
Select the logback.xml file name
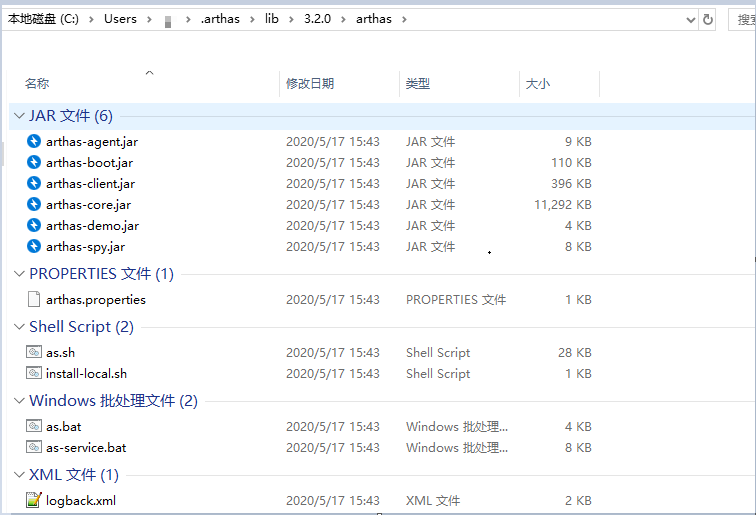pyautogui.click(x=81, y=501)
